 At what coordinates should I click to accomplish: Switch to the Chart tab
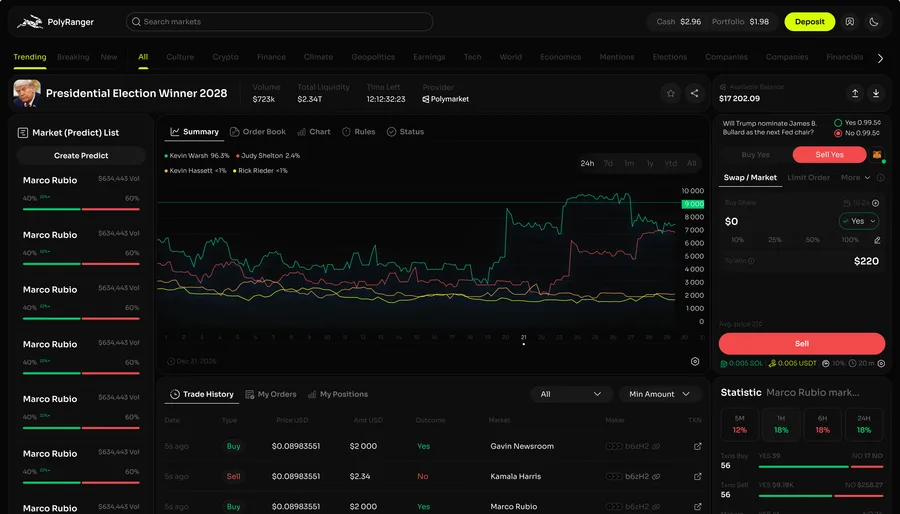(314, 132)
